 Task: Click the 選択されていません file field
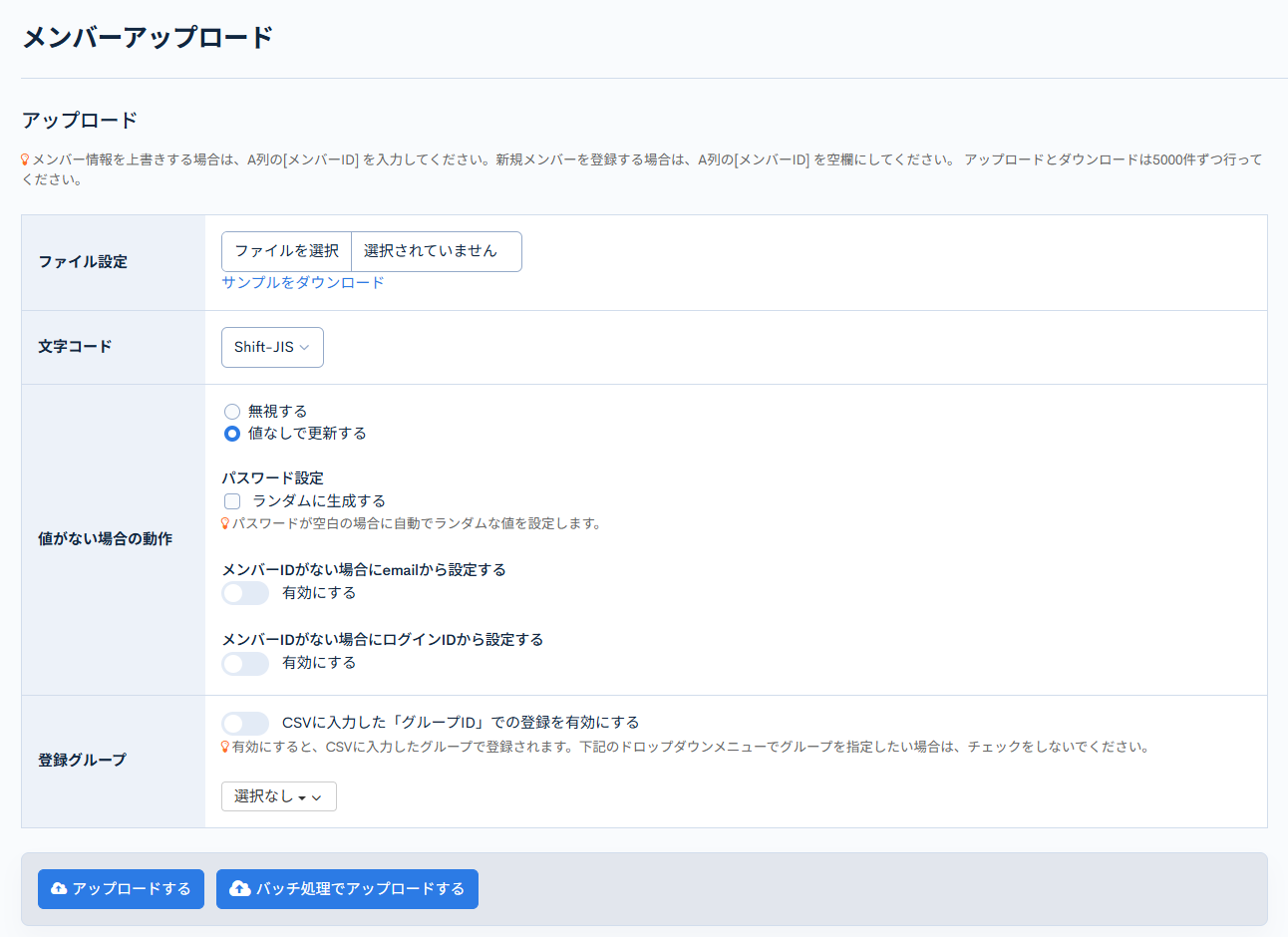[x=435, y=251]
